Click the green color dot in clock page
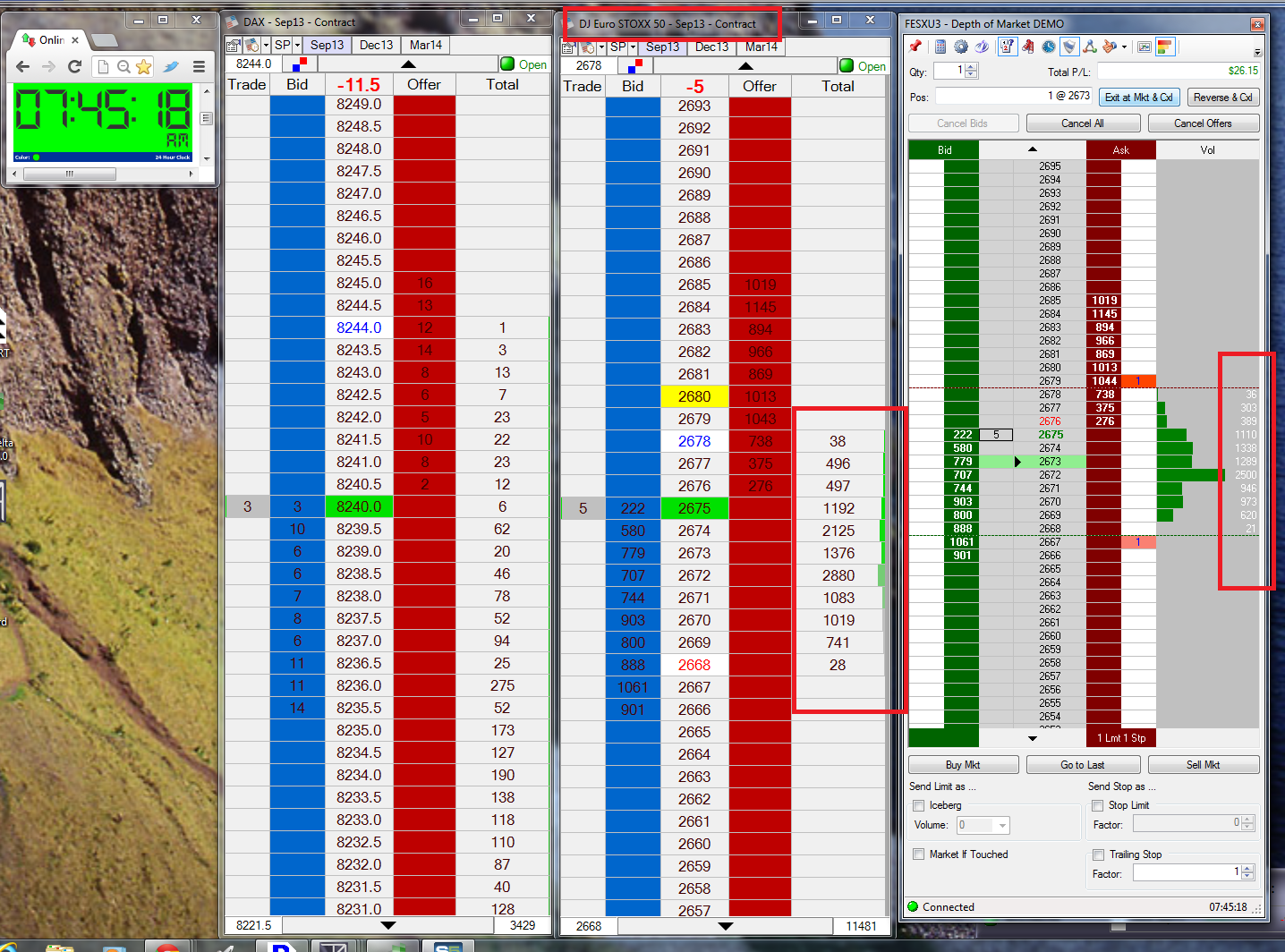The image size is (1285, 952). [x=37, y=157]
